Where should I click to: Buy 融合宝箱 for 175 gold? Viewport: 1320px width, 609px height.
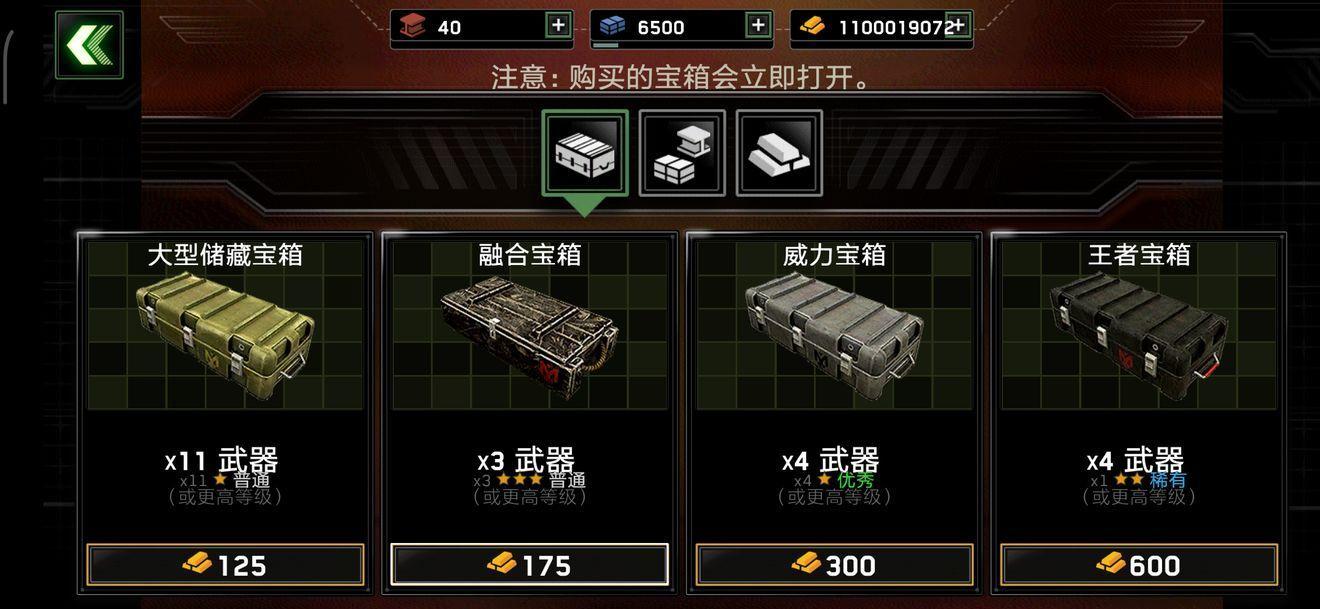point(529,565)
